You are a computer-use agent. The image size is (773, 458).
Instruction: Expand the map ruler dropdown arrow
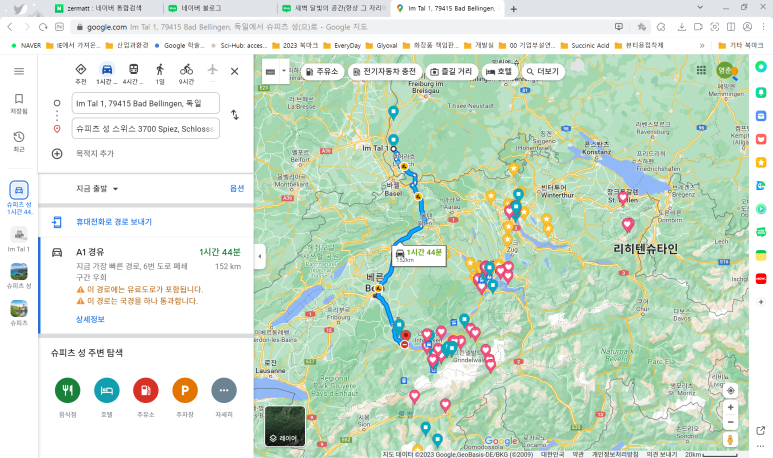(284, 71)
